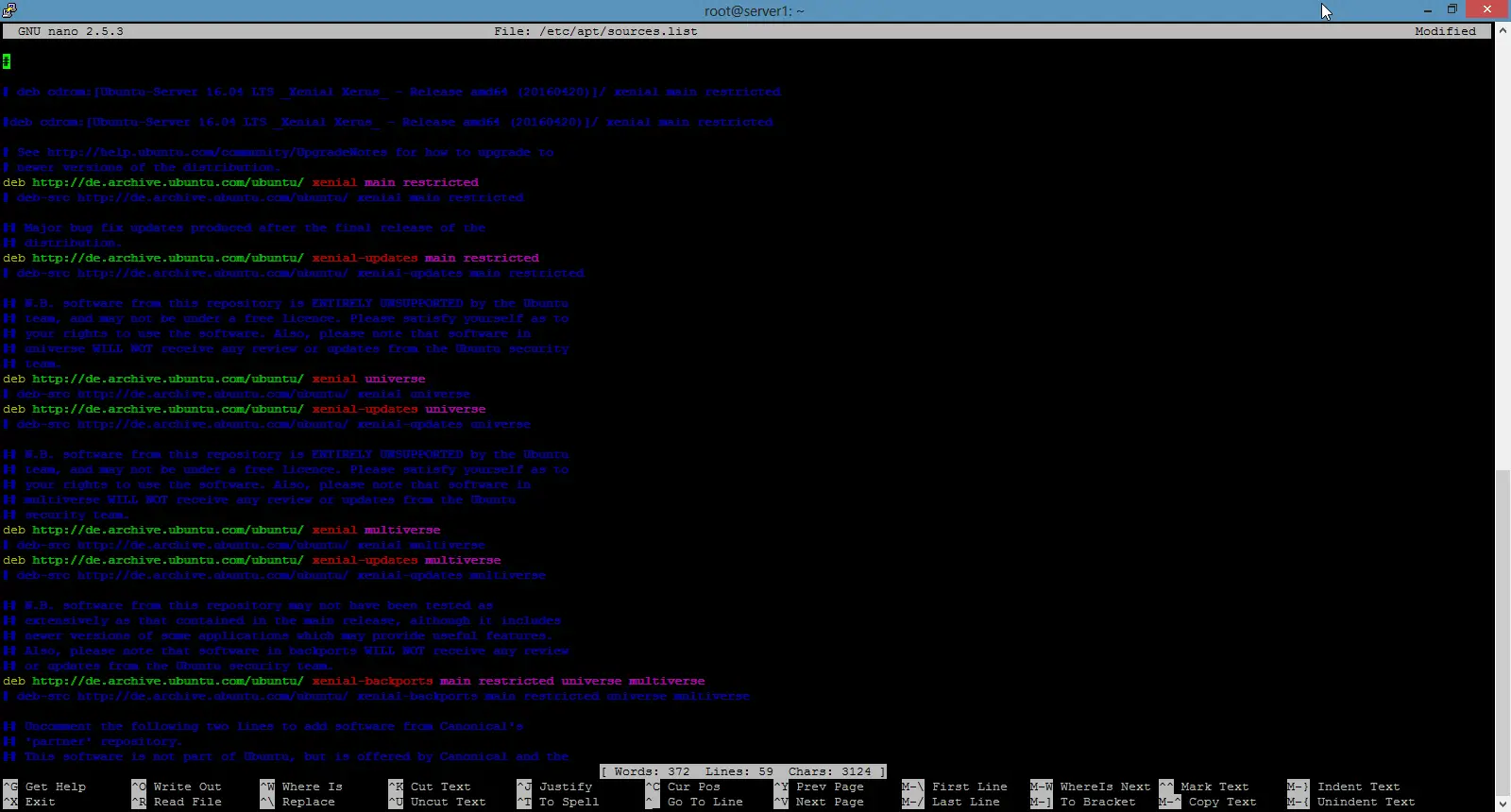The image size is (1511, 812).
Task: Click the ^O Write Out shortcut
Action: click(177, 787)
